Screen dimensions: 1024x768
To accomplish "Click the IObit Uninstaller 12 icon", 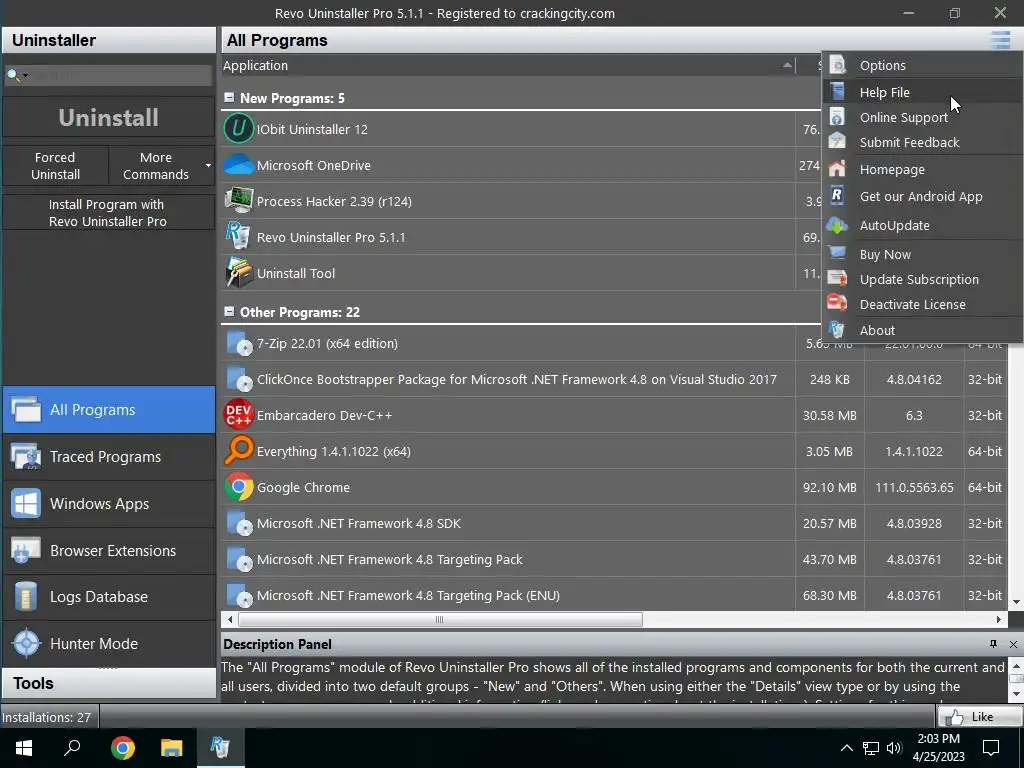I will 238,129.
